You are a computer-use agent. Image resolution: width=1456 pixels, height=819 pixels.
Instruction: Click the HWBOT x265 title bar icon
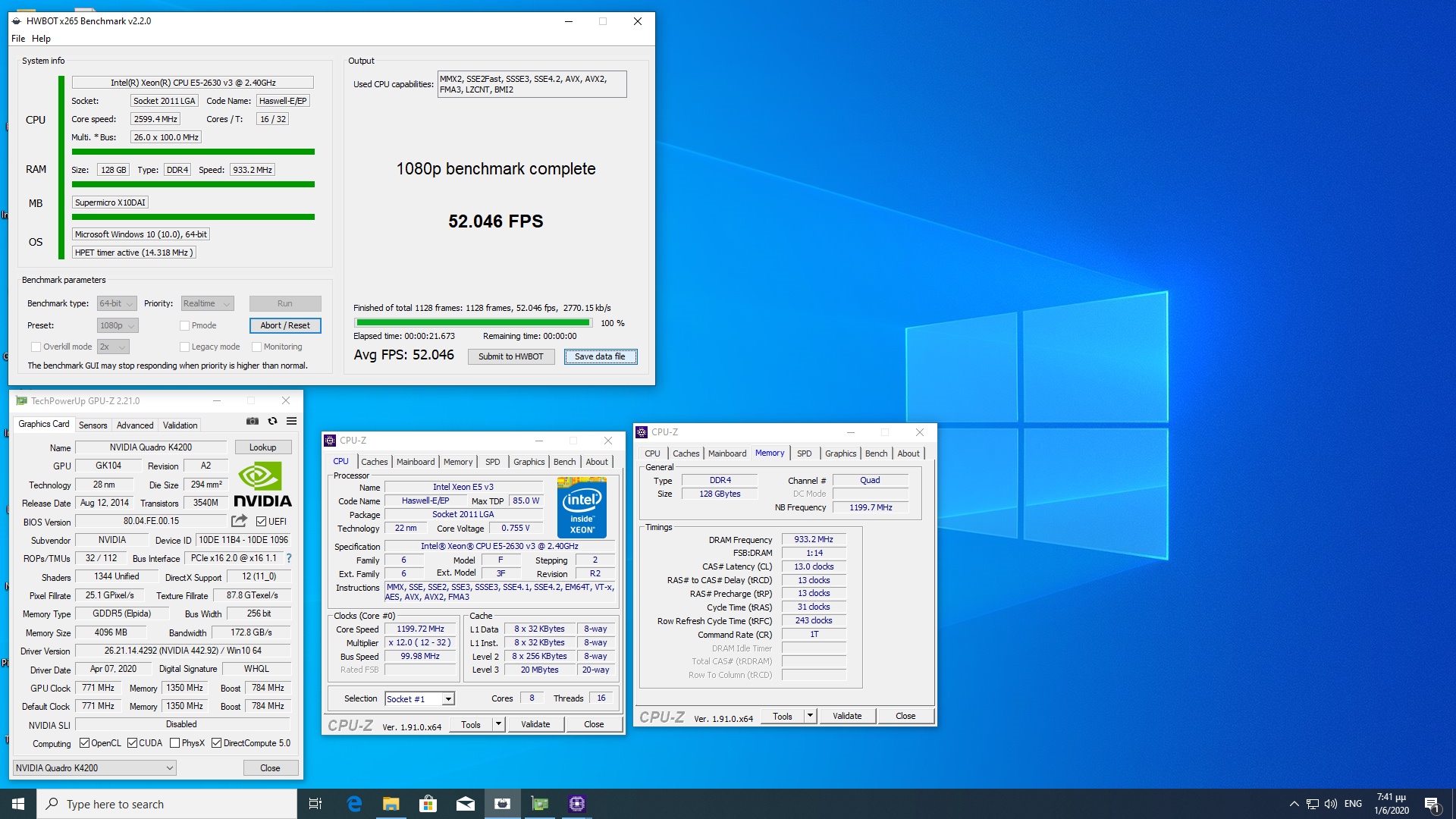click(16, 21)
